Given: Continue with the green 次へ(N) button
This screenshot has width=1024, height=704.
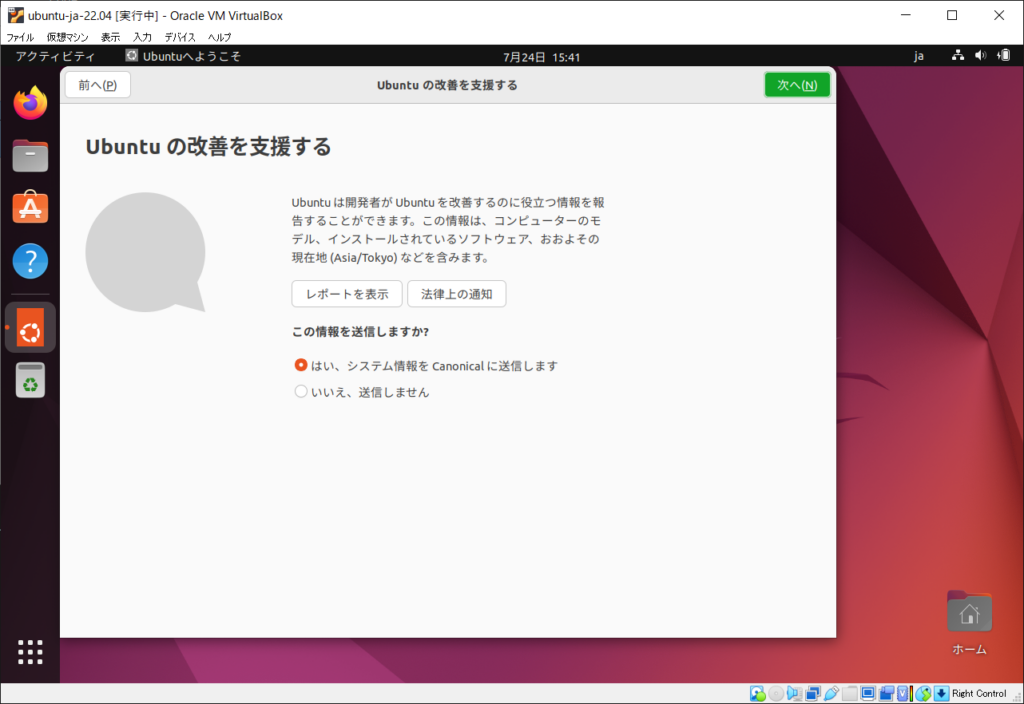Looking at the screenshot, I should pos(797,85).
